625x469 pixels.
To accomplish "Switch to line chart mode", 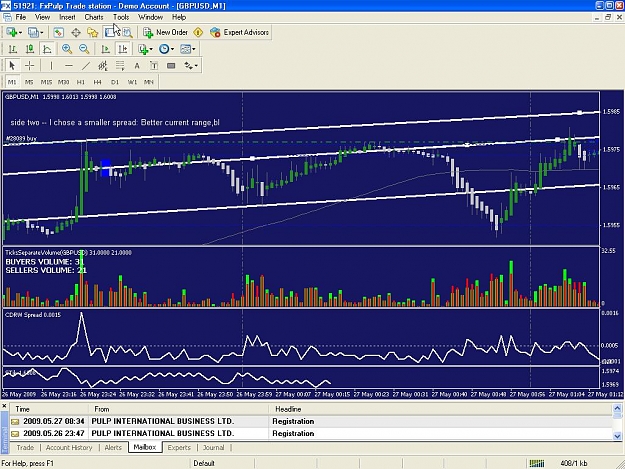I will [x=47, y=49].
